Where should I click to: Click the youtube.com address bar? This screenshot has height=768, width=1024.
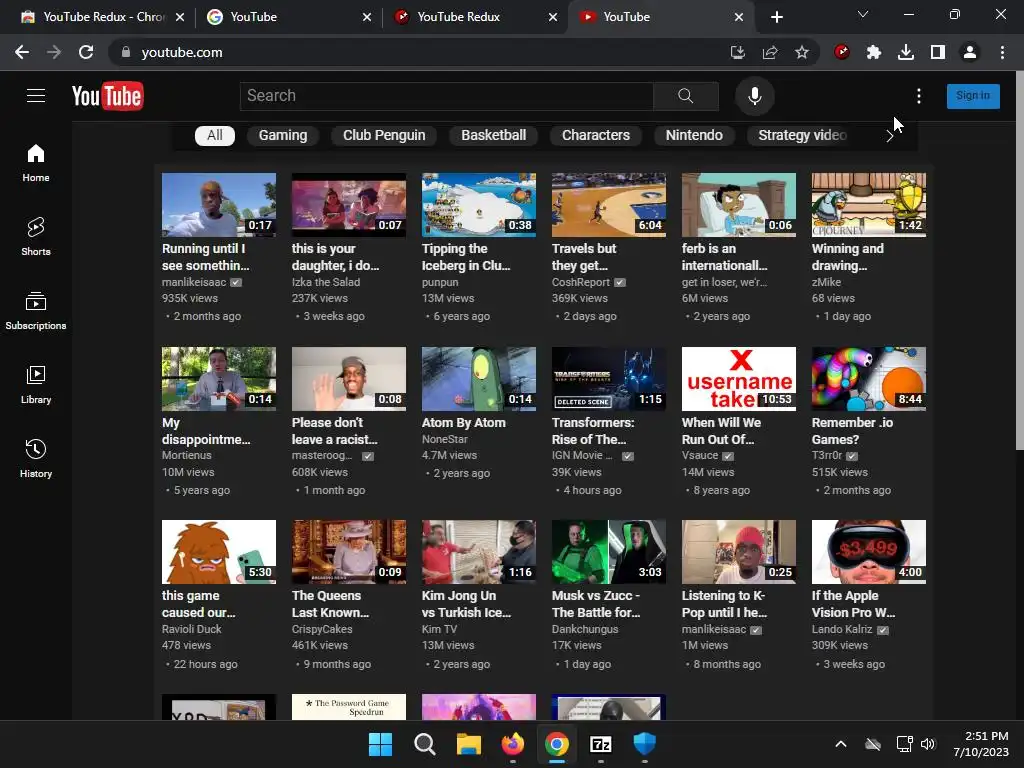[x=418, y=52]
